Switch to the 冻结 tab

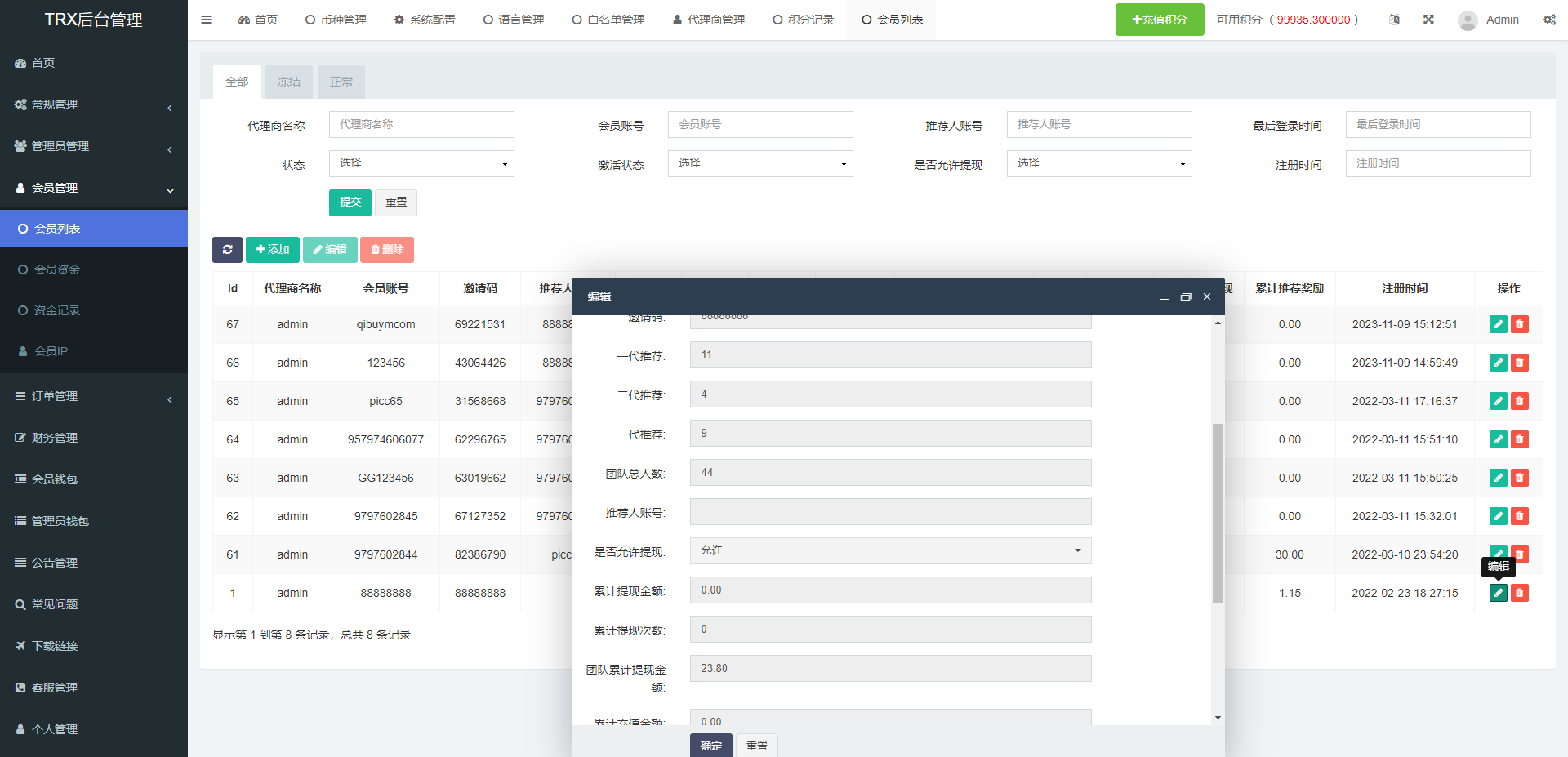(289, 82)
